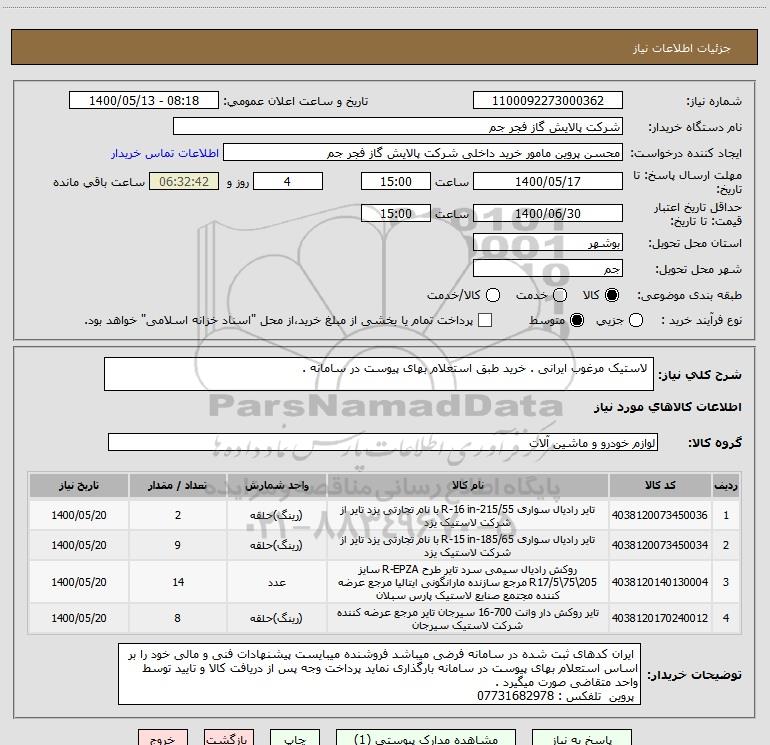Select the کالا/خدمت radio button
Viewport: 770px width, 745px height.
click(x=493, y=295)
